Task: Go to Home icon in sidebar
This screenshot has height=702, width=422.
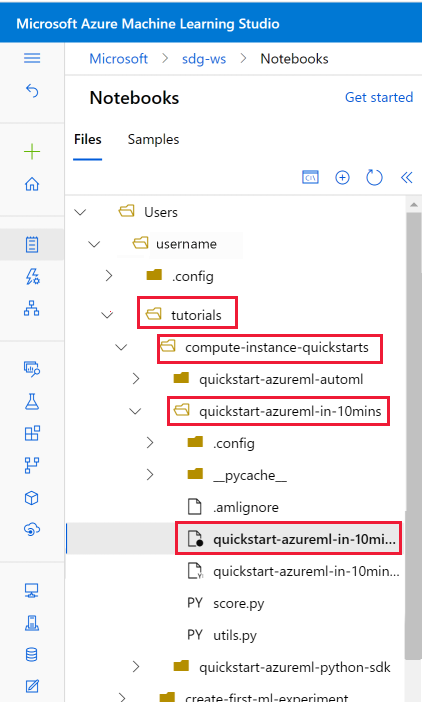Action: (32, 184)
